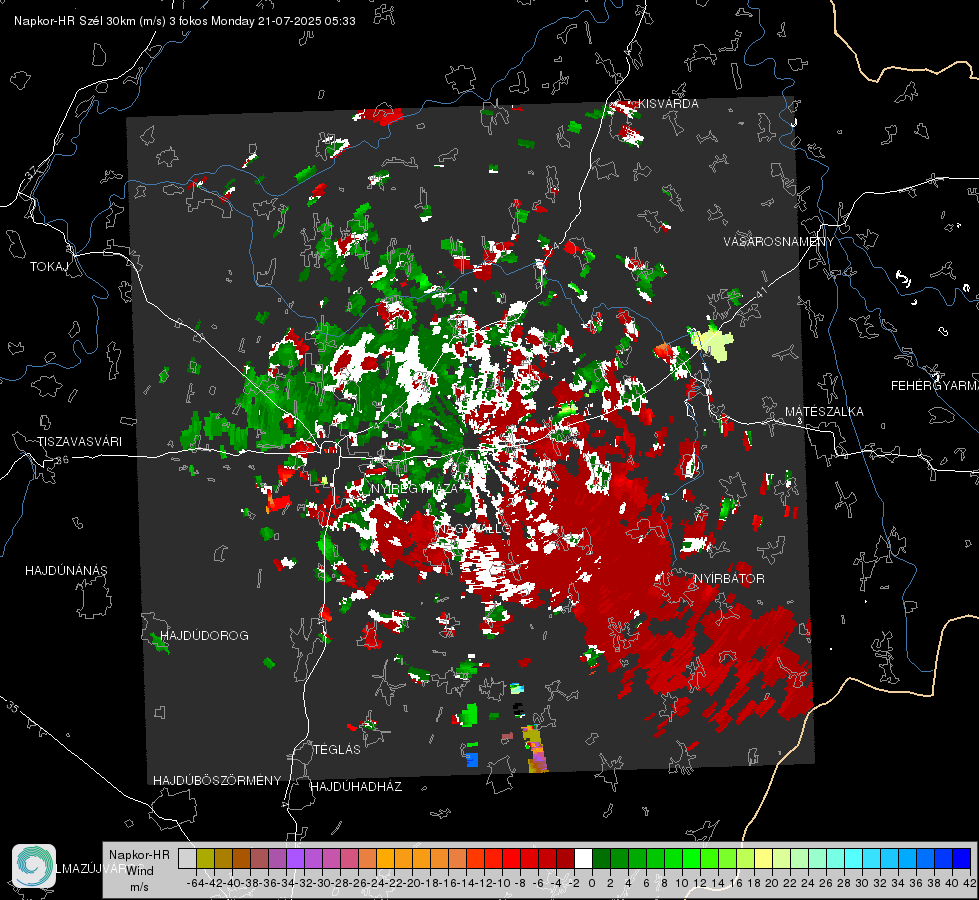The width and height of the screenshot is (979, 900).
Task: Pick the yellow 18 m/s legend swatch
Action: (x=764, y=859)
